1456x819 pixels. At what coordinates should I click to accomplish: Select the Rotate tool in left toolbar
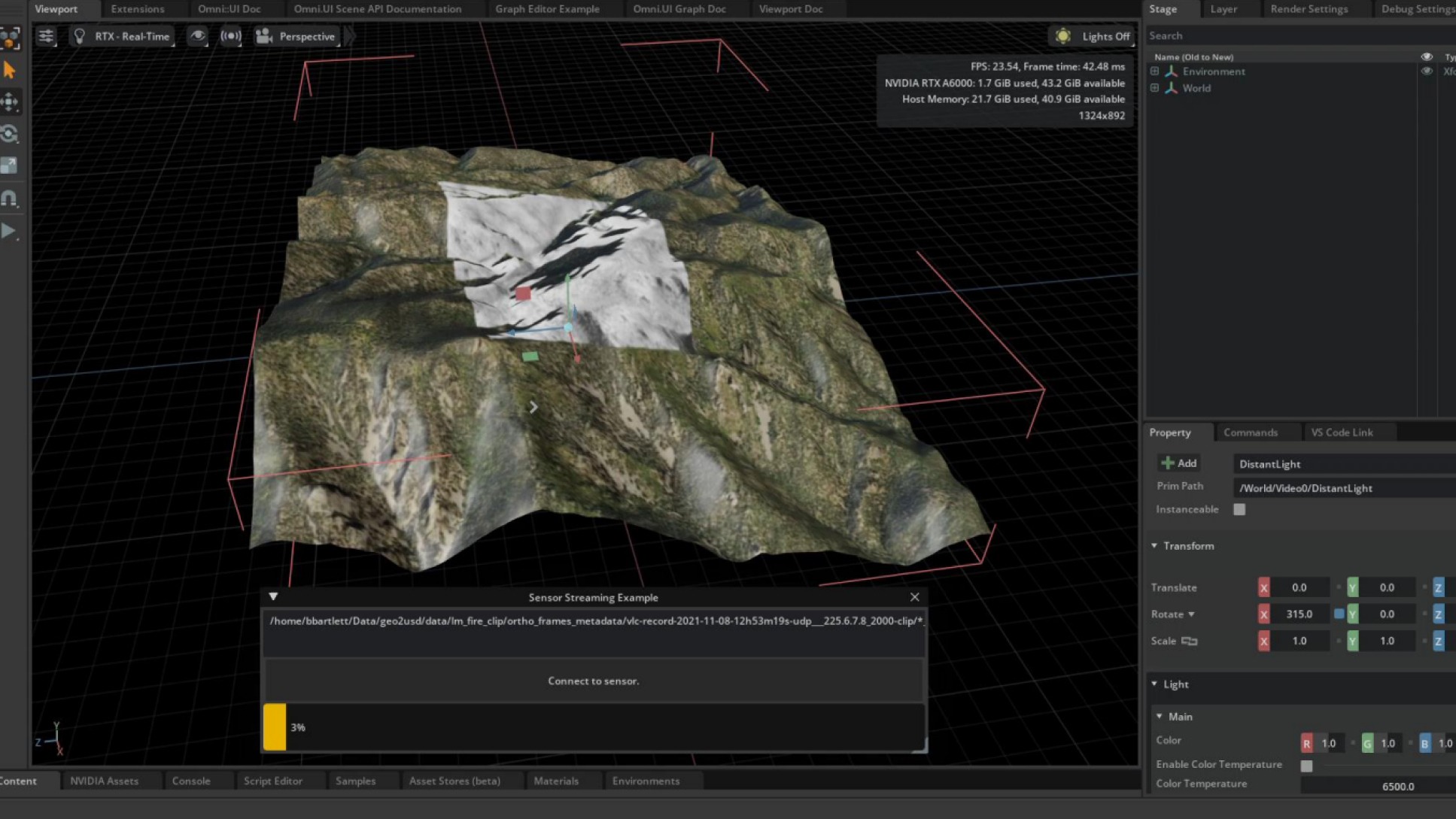[x=10, y=134]
